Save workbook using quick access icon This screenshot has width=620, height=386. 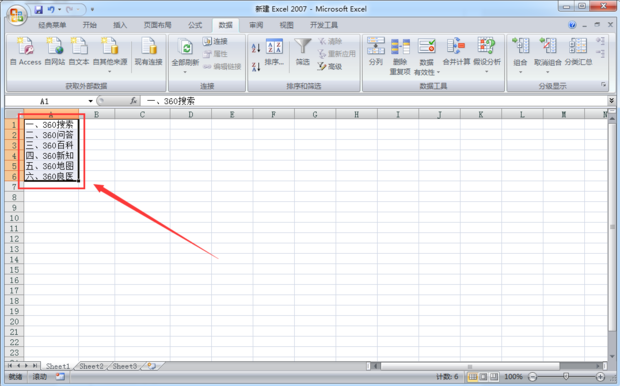pos(38,9)
